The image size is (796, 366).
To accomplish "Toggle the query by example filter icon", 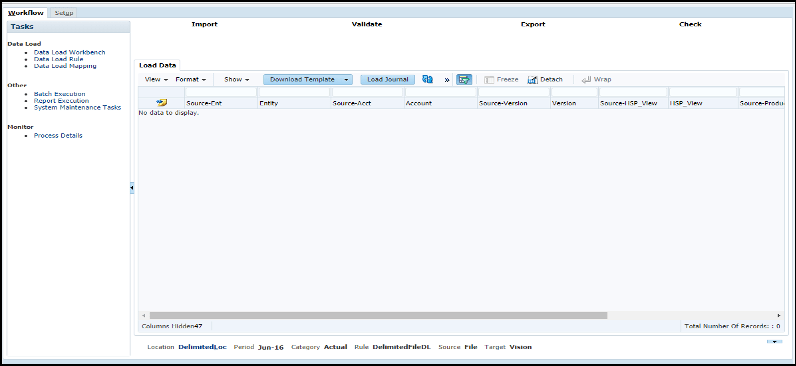I will click(x=464, y=80).
